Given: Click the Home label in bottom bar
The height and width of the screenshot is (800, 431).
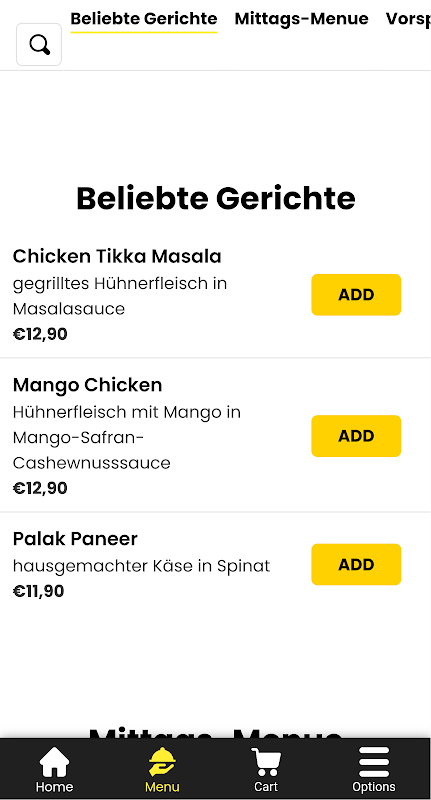Looking at the screenshot, I should (x=54, y=786).
